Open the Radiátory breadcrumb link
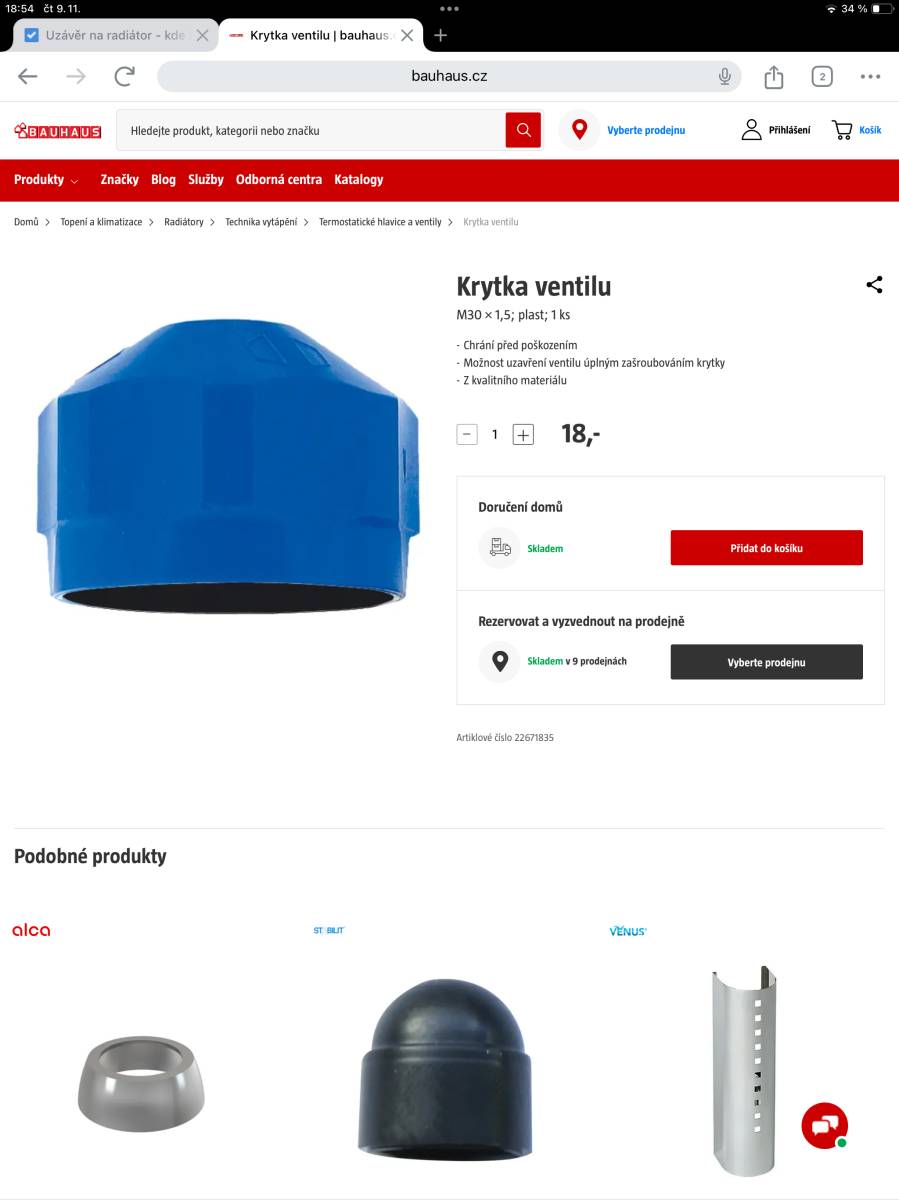 pyautogui.click(x=184, y=222)
